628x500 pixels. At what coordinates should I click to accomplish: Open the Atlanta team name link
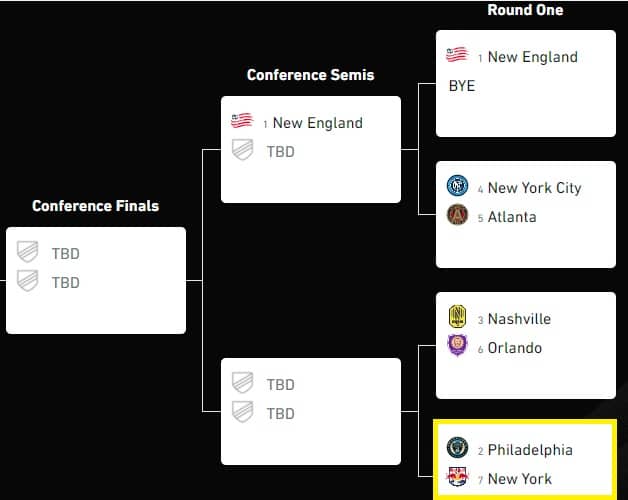513,216
